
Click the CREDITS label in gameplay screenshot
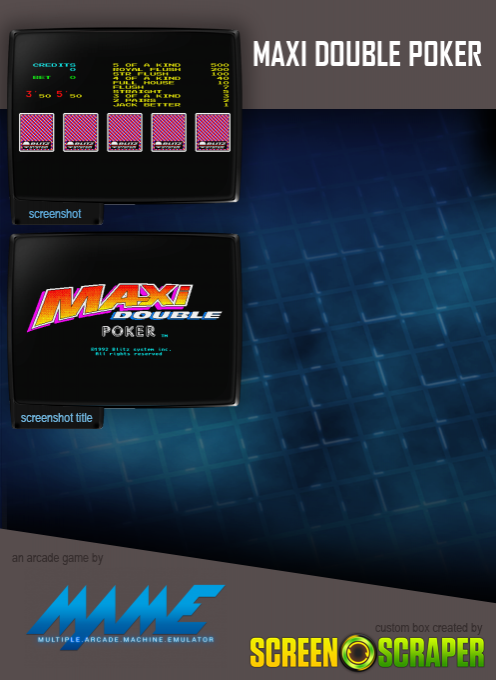[x=54, y=65]
